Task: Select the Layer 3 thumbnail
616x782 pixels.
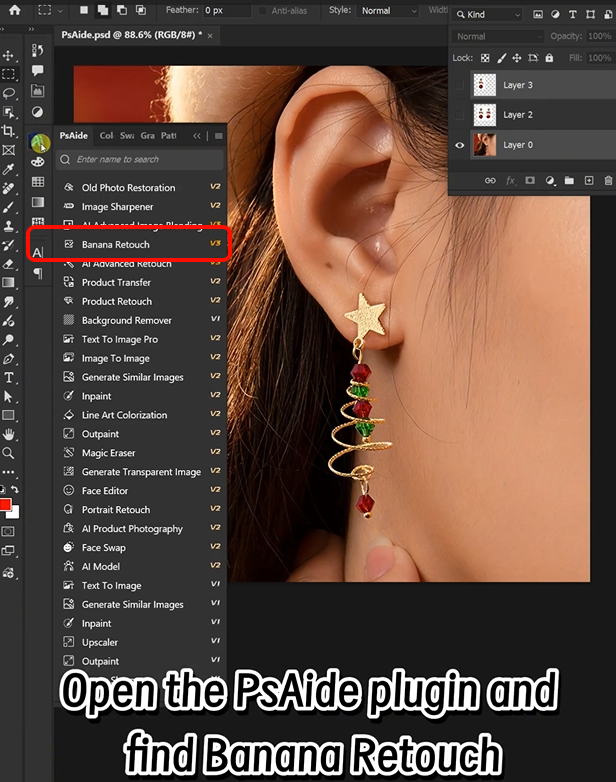Action: [484, 85]
